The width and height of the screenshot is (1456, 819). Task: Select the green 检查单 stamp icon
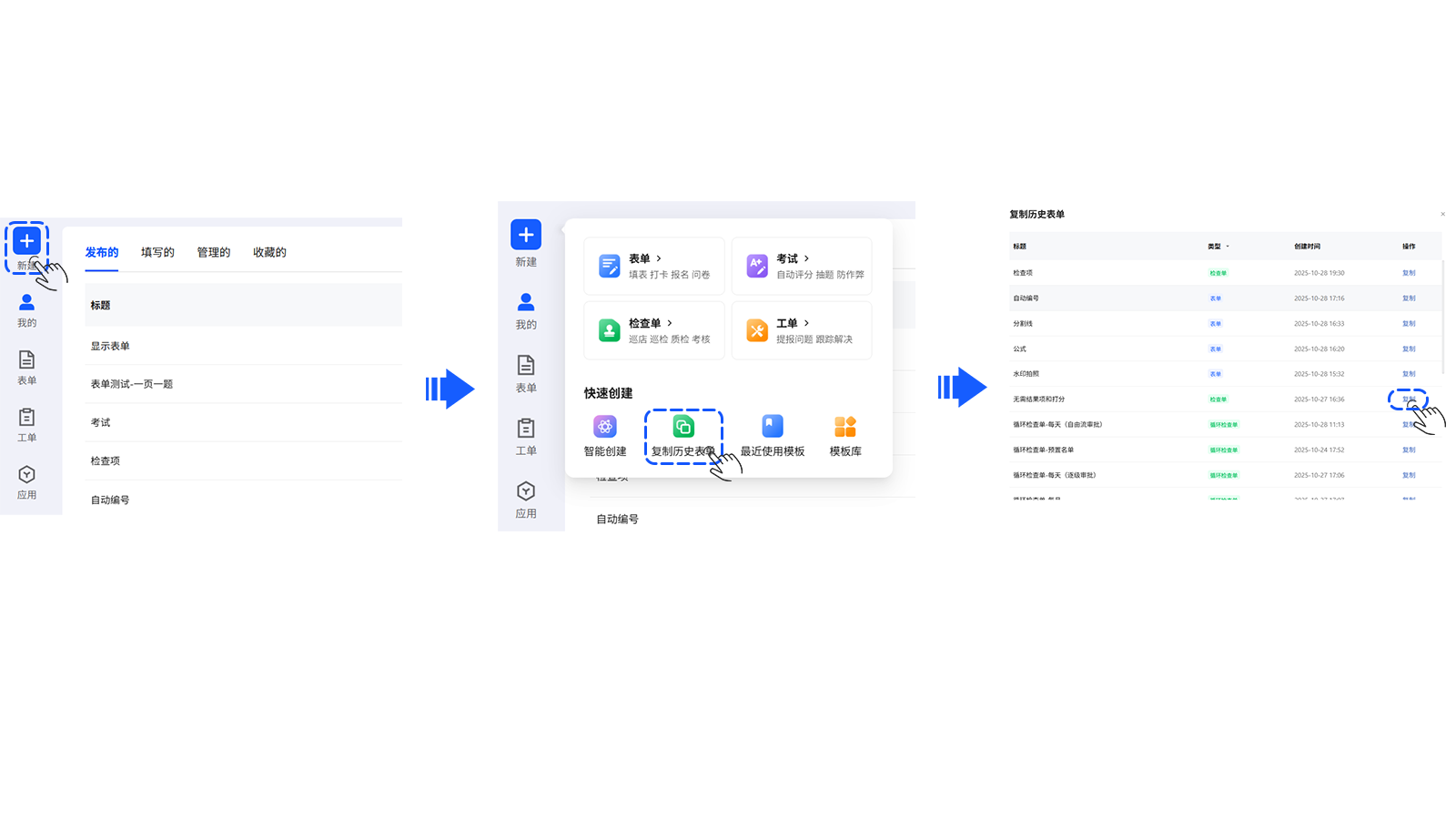(x=609, y=330)
